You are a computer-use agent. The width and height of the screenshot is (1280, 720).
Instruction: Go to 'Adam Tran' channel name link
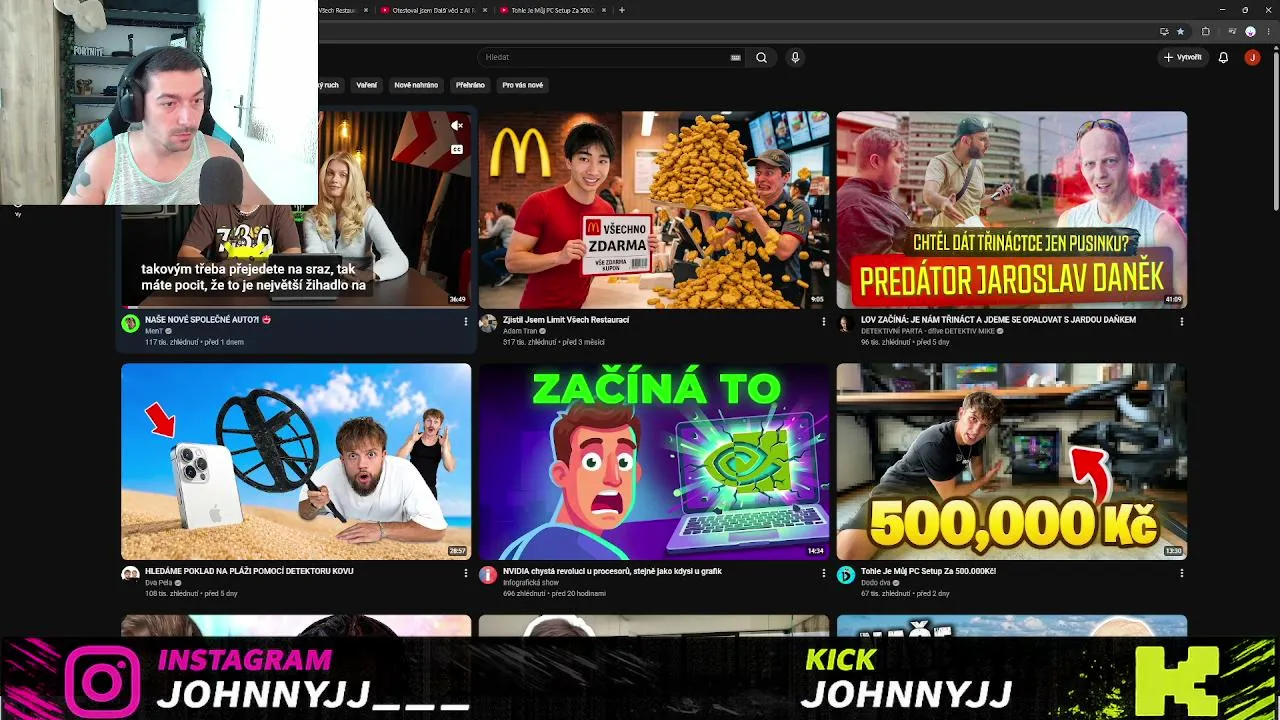(520, 331)
